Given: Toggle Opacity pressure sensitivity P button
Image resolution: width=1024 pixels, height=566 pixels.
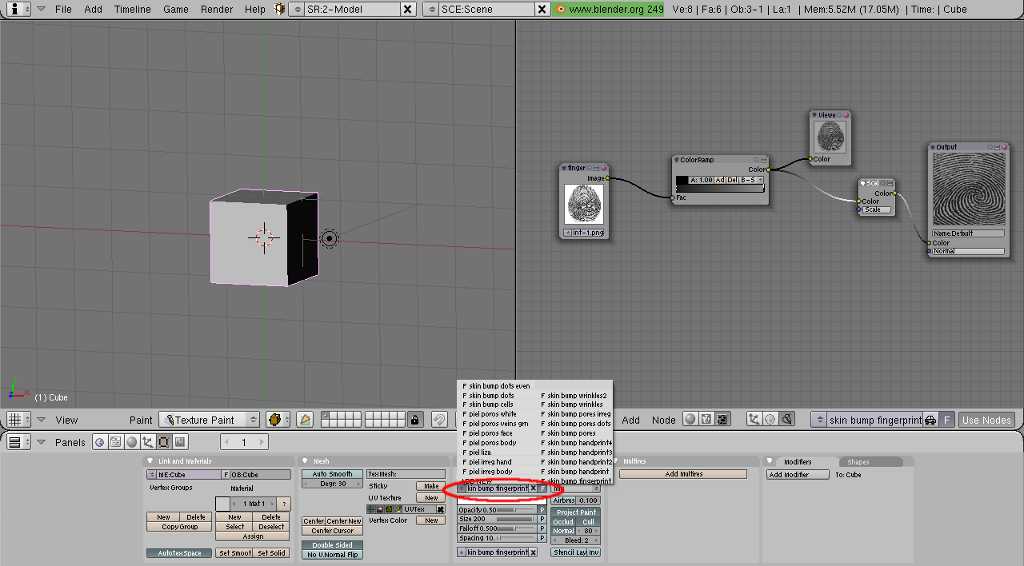Looking at the screenshot, I should pyautogui.click(x=542, y=510).
